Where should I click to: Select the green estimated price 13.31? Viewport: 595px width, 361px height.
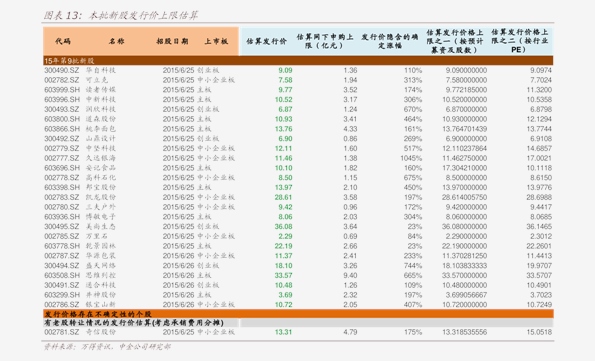[x=283, y=332]
